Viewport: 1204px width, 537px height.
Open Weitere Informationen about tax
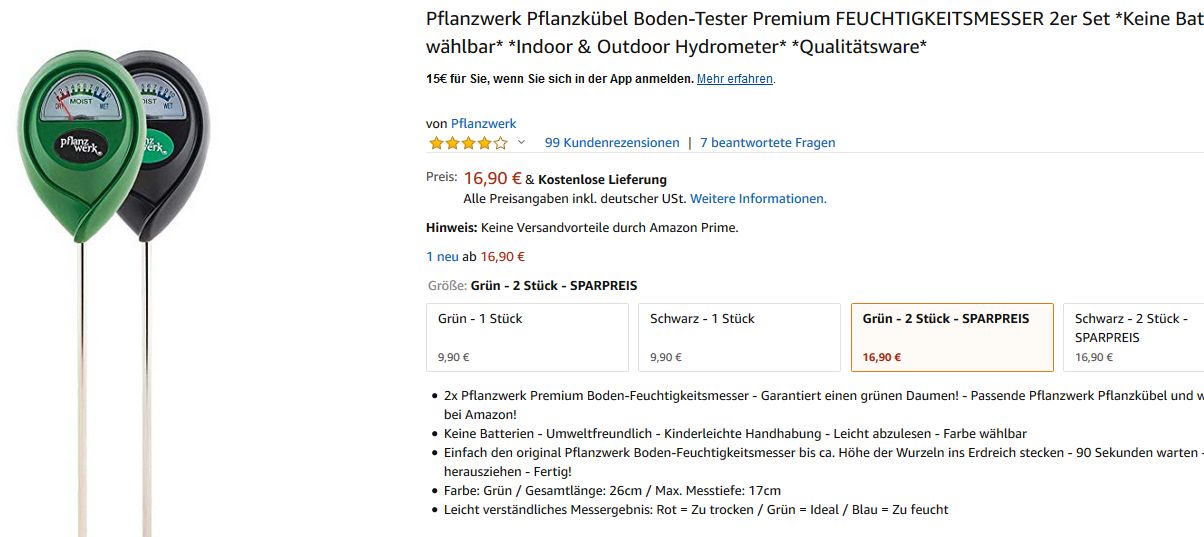coord(758,199)
